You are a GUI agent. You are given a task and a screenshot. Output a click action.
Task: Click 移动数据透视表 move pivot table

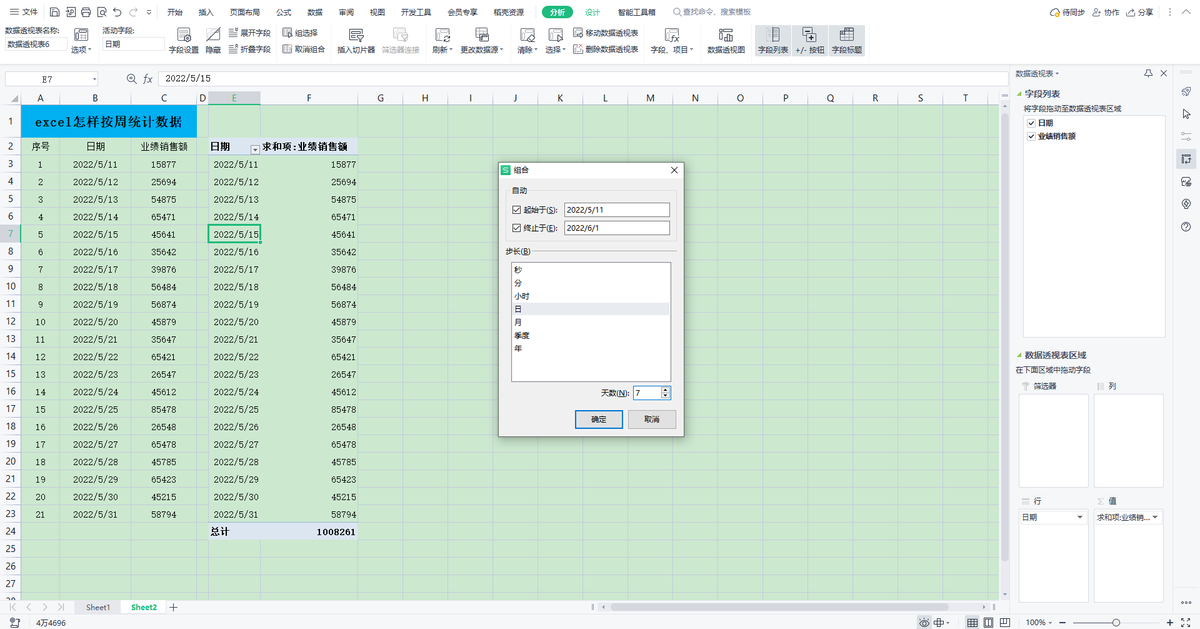tap(605, 33)
